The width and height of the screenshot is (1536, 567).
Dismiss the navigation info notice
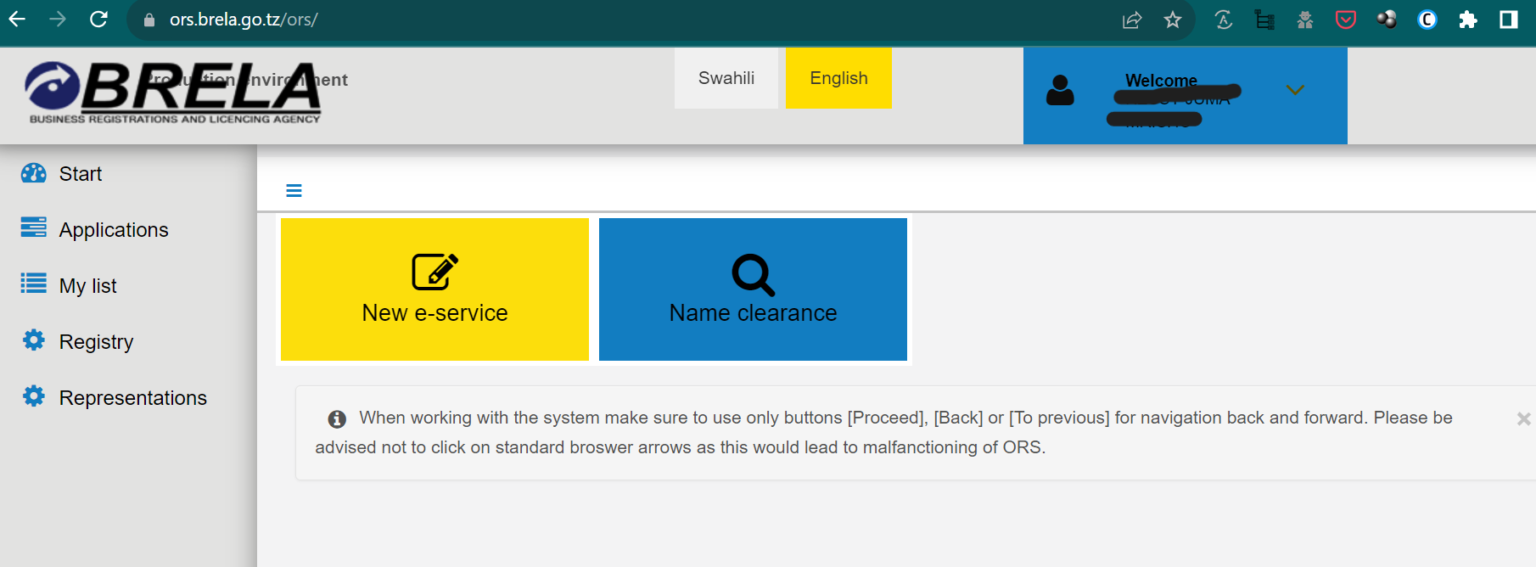click(x=1523, y=419)
